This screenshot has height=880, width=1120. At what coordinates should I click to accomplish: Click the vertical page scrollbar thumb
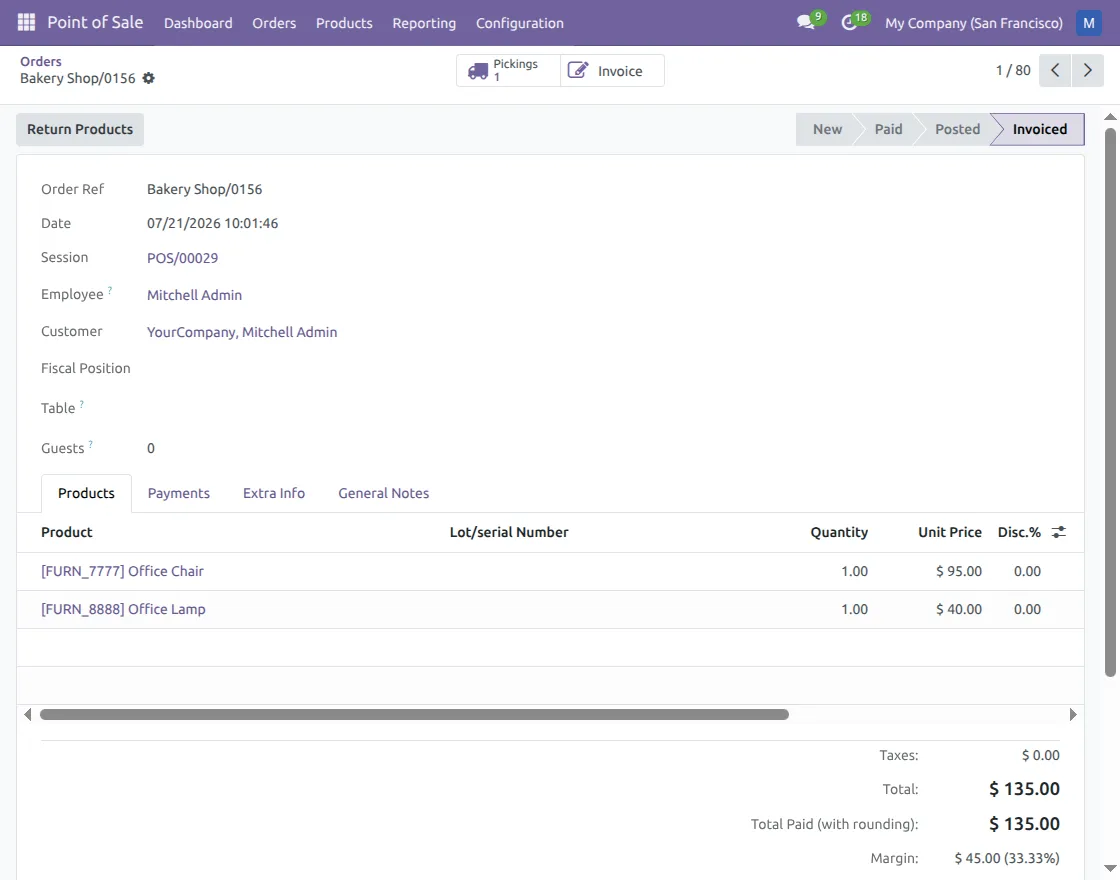[x=1110, y=402]
